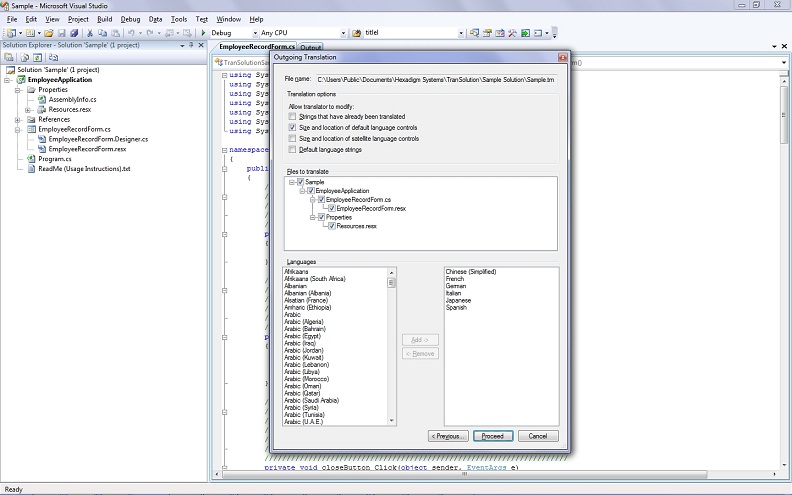Screen dimensions: 792x495
Task: Click the Save toolbar icon
Action: pyautogui.click(x=62, y=33)
